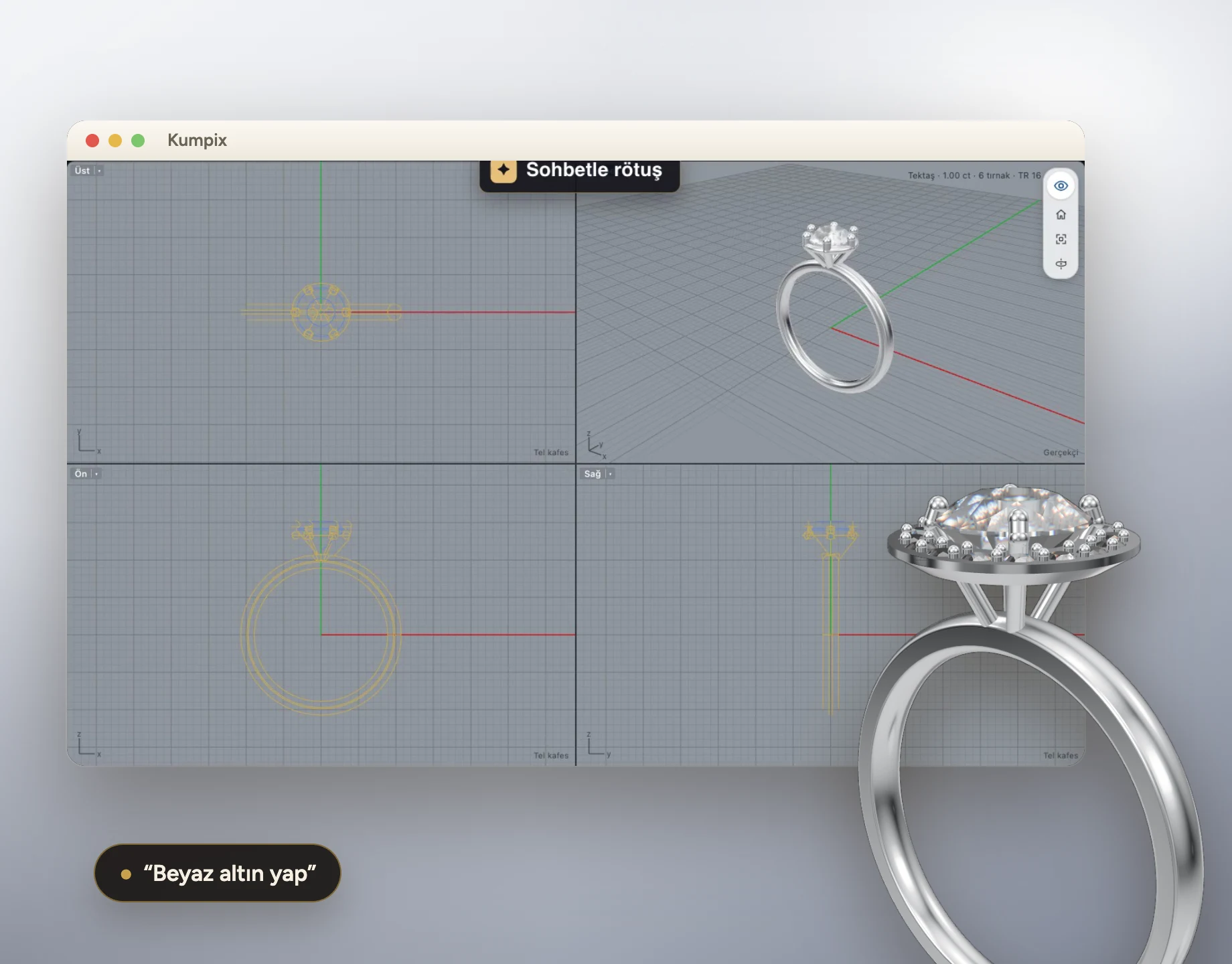This screenshot has height=964, width=1232.
Task: Click the "Beyaz altın yap" prompt chip
Action: (218, 873)
